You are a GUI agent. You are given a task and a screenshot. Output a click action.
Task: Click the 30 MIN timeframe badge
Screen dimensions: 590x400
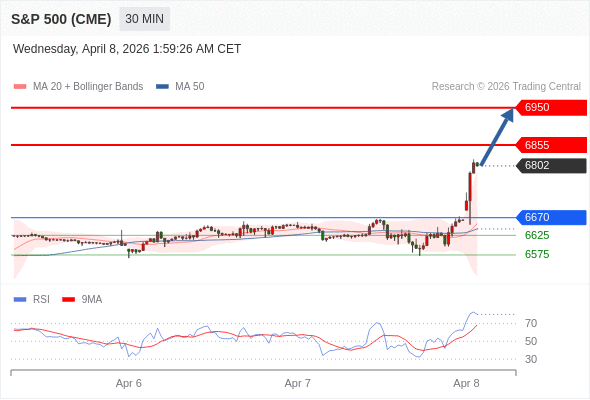pos(144,19)
